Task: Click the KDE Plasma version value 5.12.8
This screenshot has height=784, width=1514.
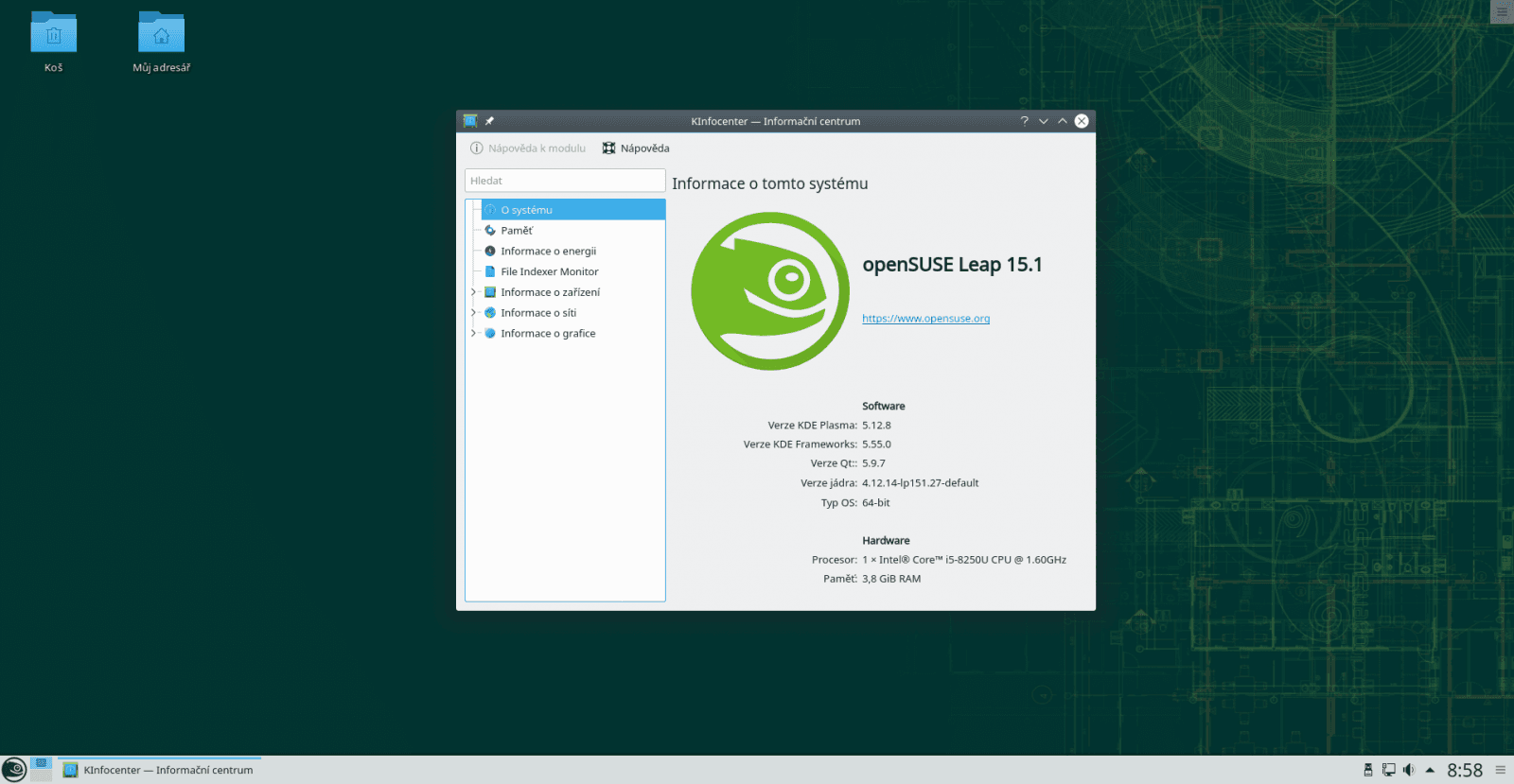Action: pos(876,426)
